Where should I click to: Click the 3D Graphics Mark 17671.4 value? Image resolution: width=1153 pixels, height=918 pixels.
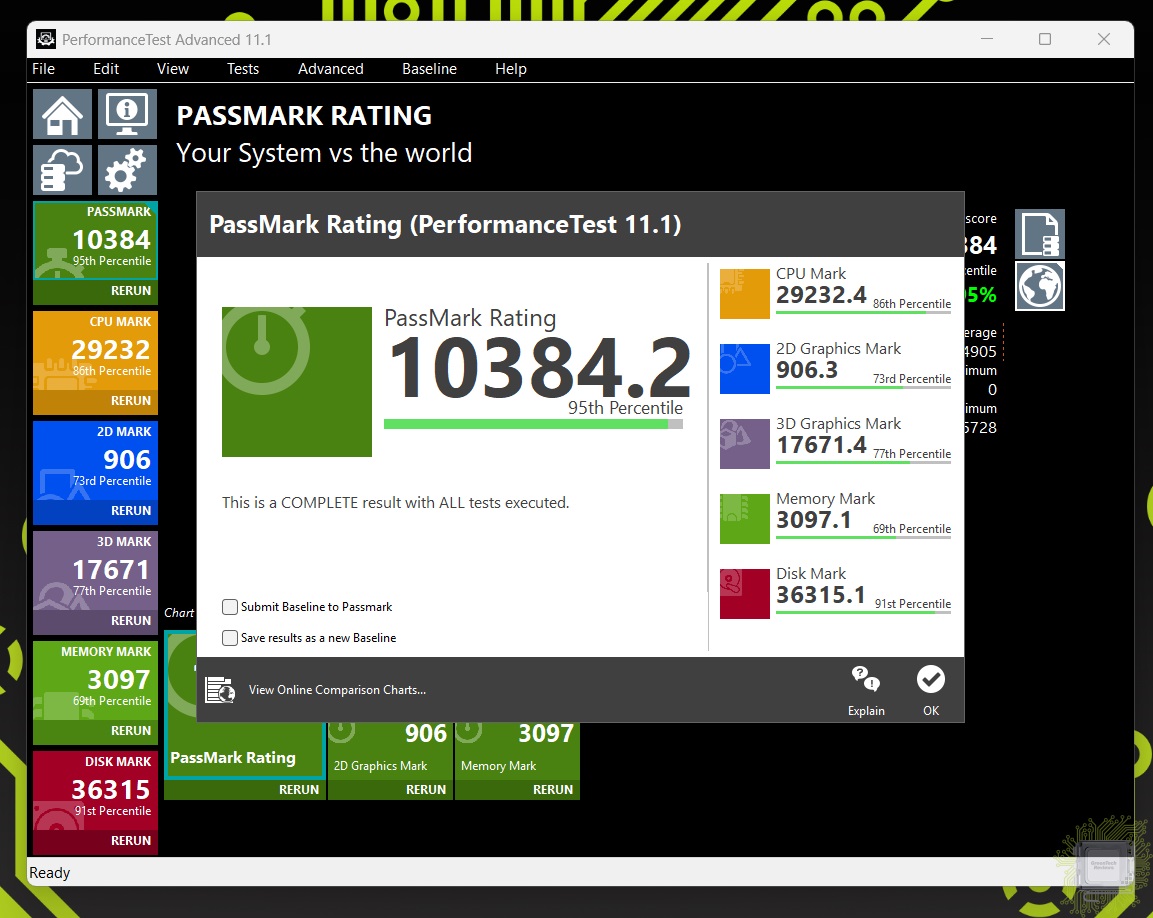[821, 445]
